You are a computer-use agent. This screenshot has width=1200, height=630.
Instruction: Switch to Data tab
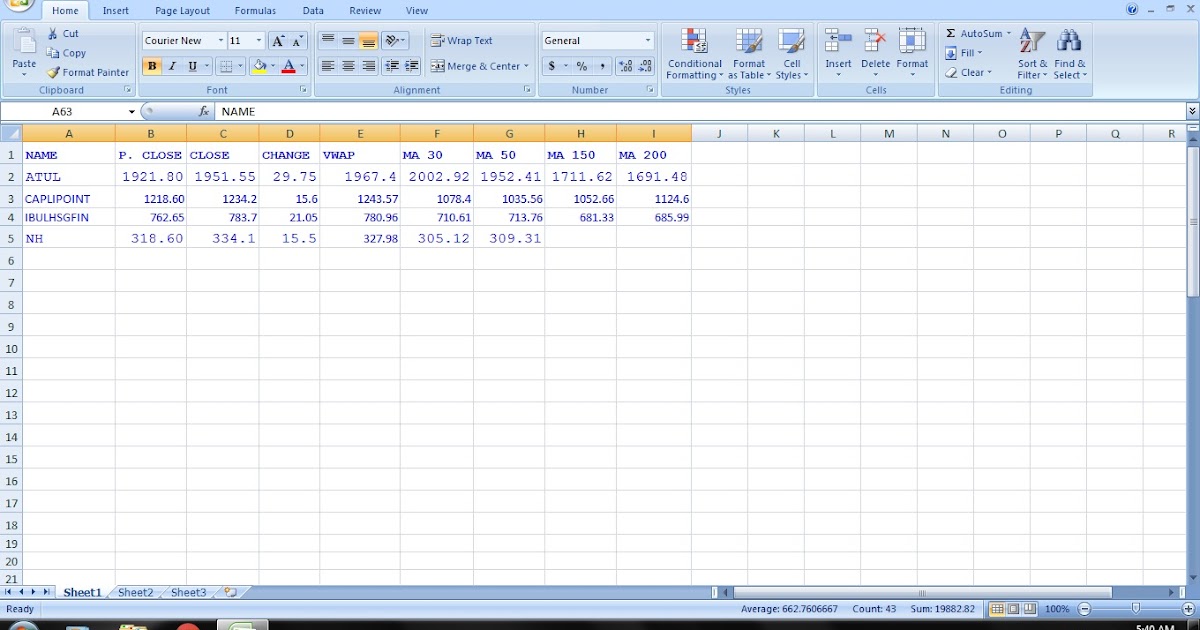tap(313, 11)
